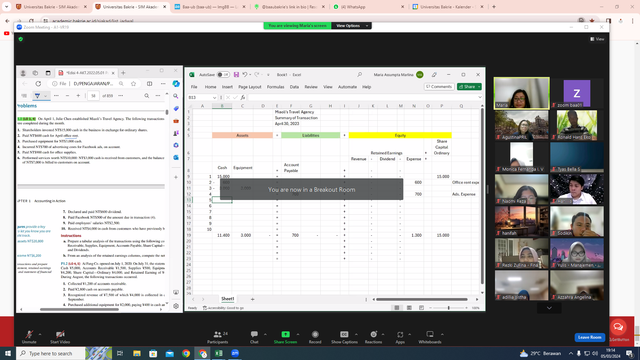
Task: Click the Zoom Participants icon
Action: click(x=218, y=334)
